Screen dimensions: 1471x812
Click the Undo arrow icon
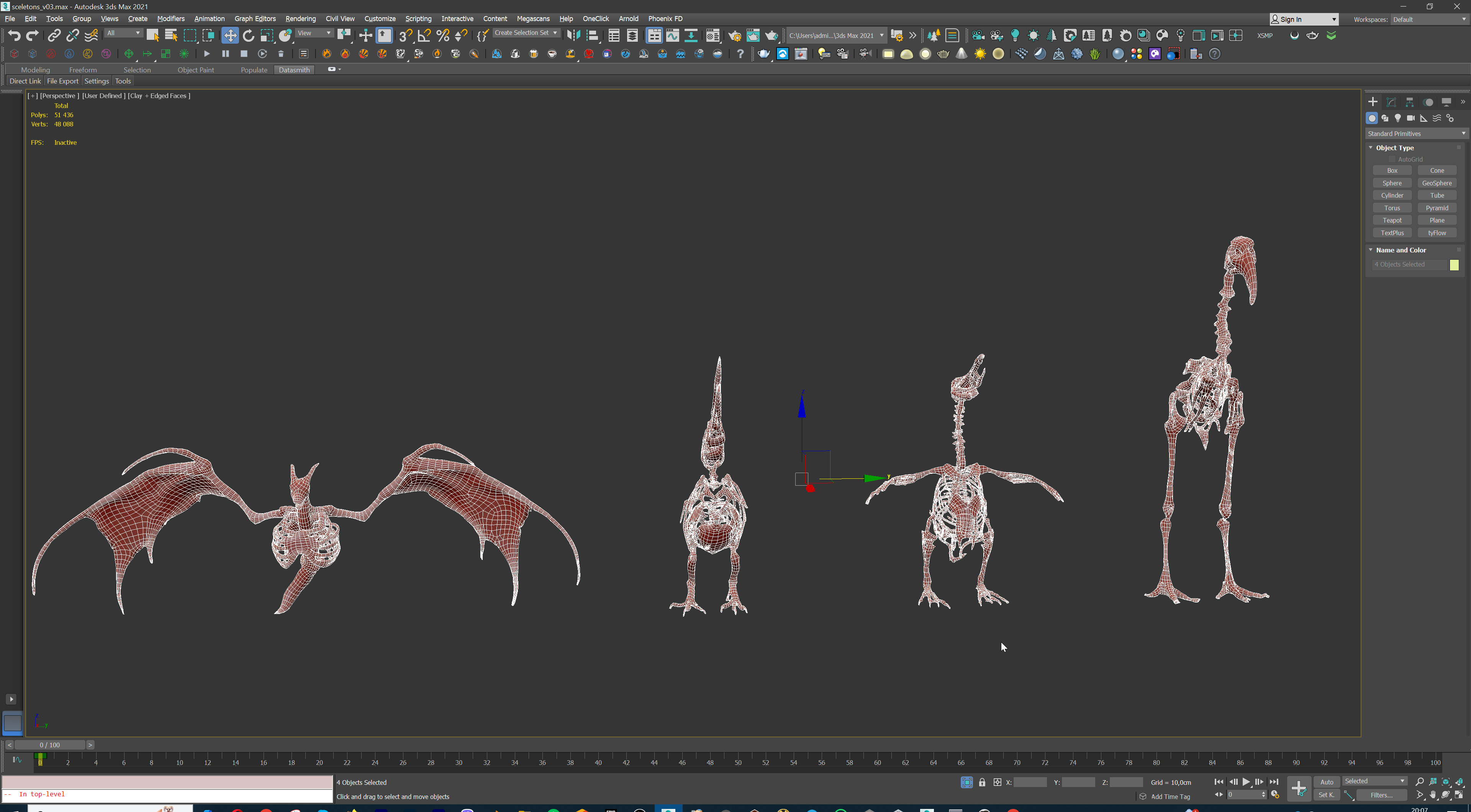[14, 35]
